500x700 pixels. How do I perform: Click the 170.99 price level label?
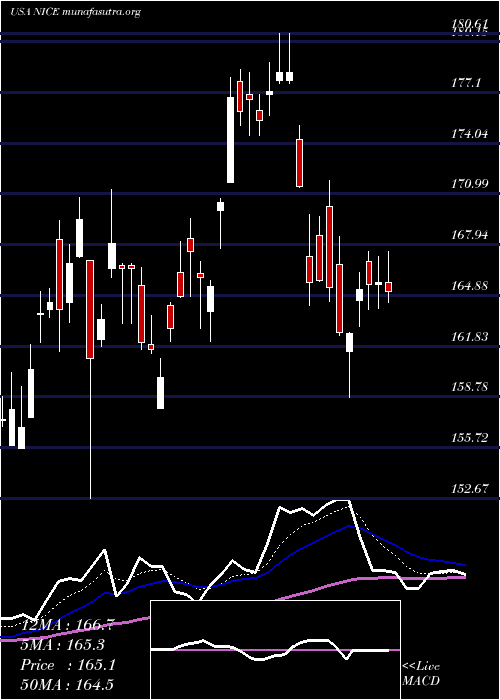(x=470, y=183)
